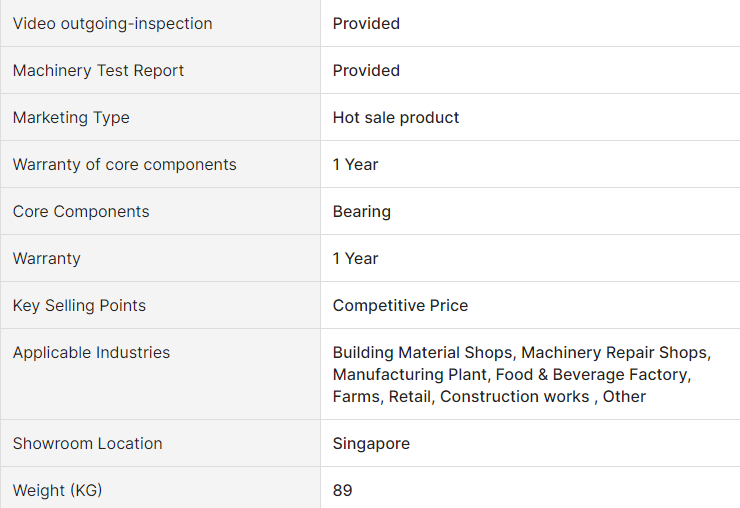740x508 pixels.
Task: Select the 'Competitive Price' value
Action: point(400,305)
